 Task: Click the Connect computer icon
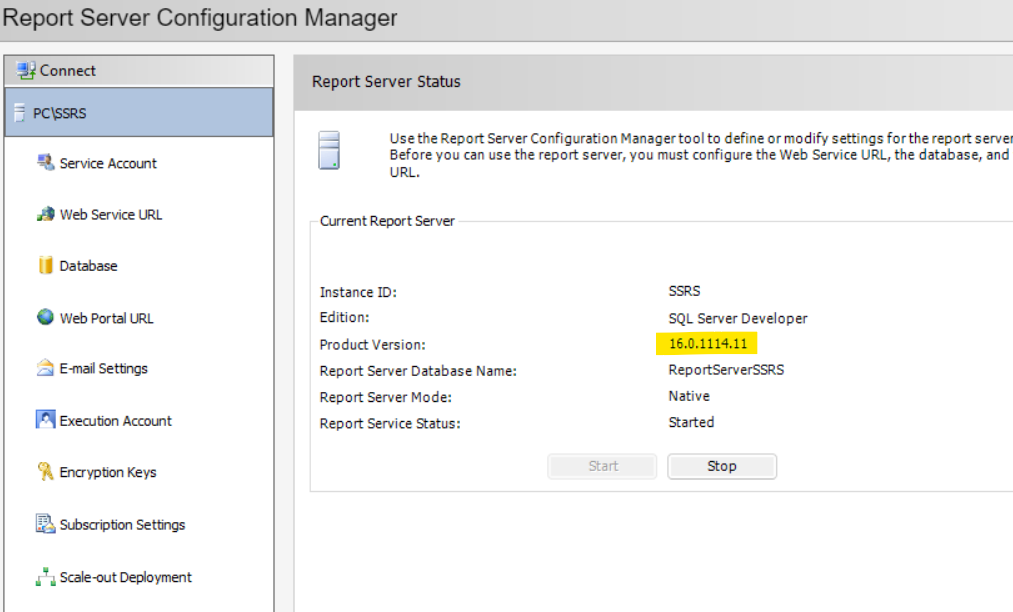(x=26, y=70)
